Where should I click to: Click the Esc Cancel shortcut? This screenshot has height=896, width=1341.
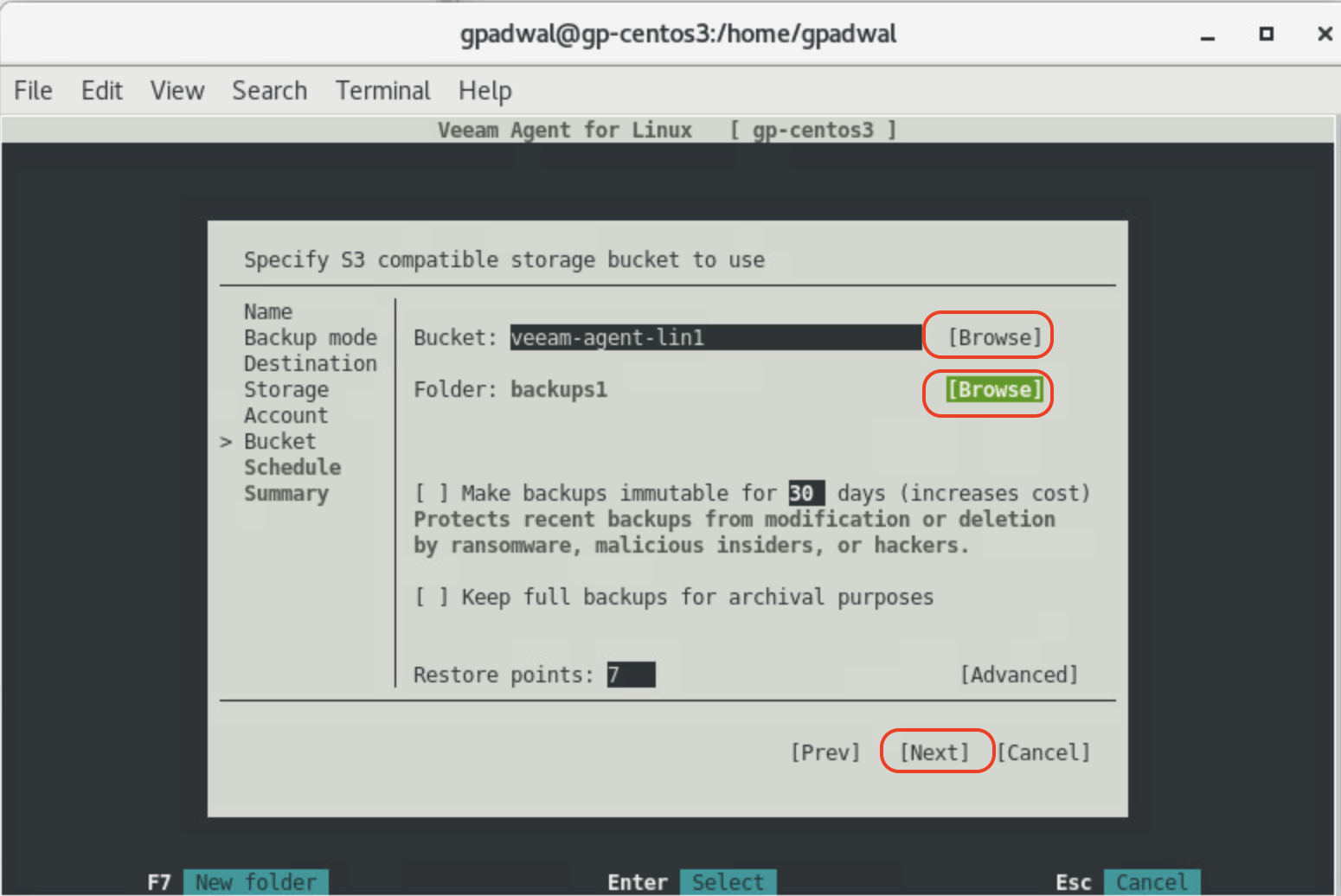[x=1127, y=882]
